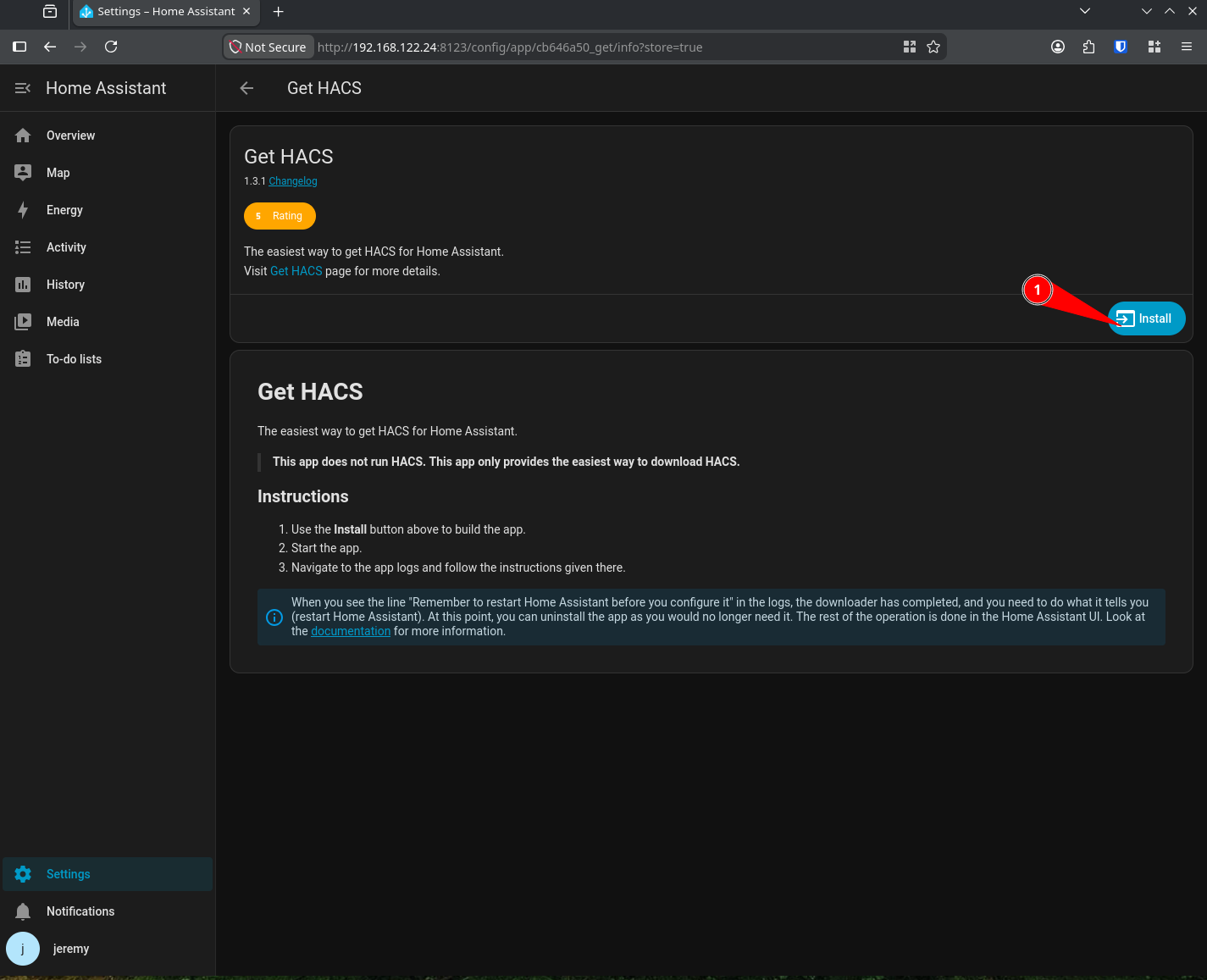Select To-do lists in the sidebar
This screenshot has height=980, width=1207.
[x=108, y=359]
